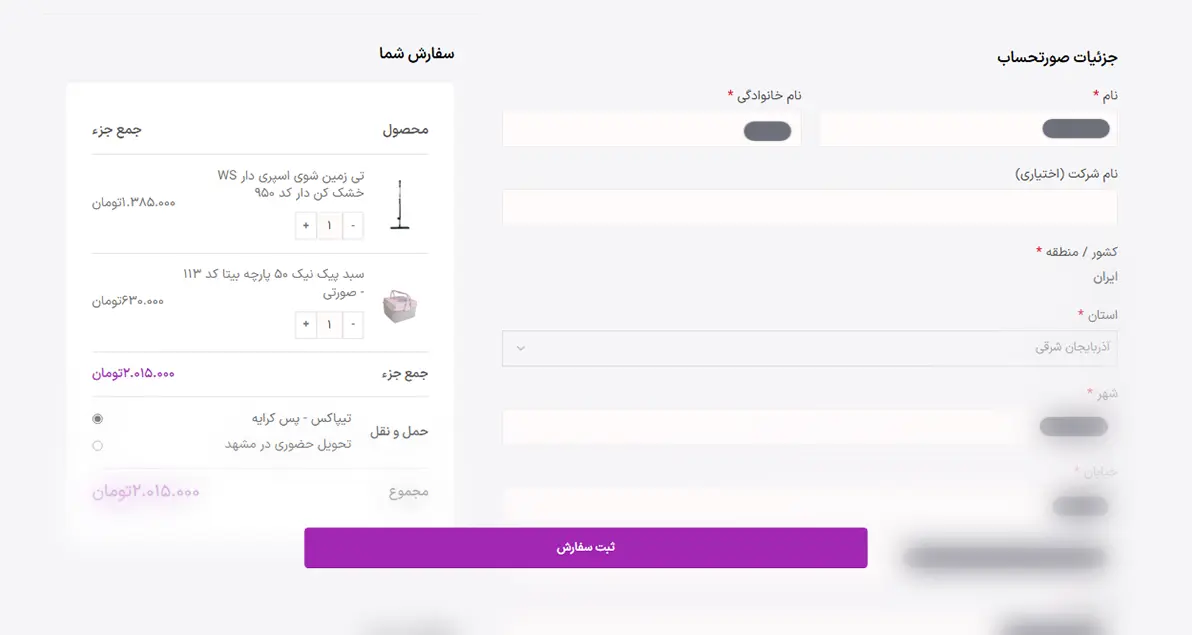This screenshot has width=1192, height=635.
Task: Click the spray mop quantity number box
Action: click(x=329, y=226)
